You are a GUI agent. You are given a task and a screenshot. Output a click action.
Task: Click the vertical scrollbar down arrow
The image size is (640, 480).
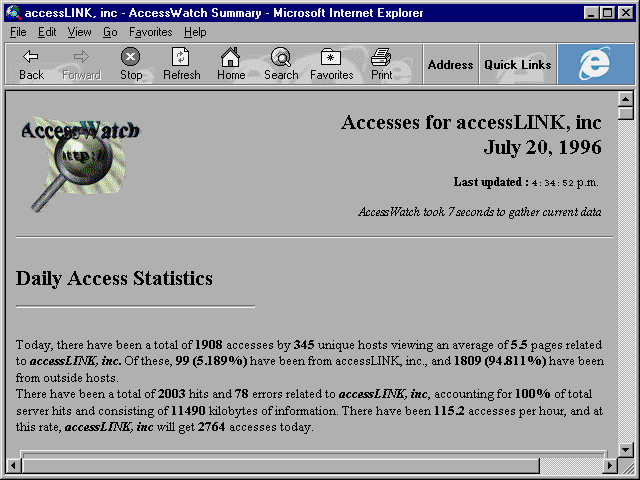tap(626, 449)
